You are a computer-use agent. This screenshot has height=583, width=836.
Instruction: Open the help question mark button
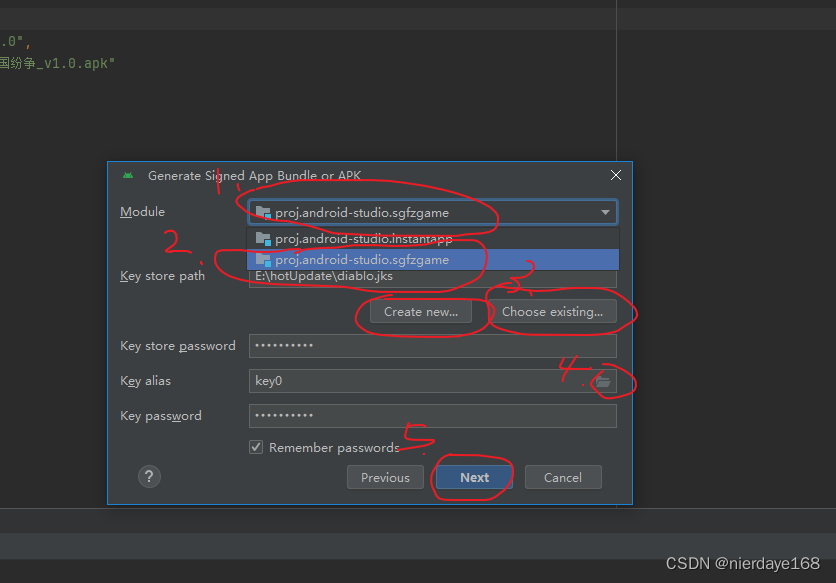(149, 476)
